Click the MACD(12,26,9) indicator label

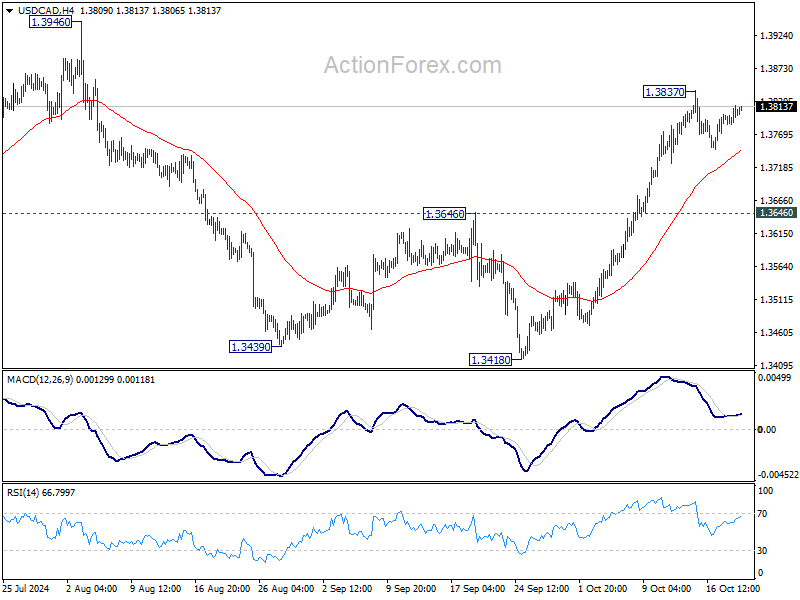(40, 380)
